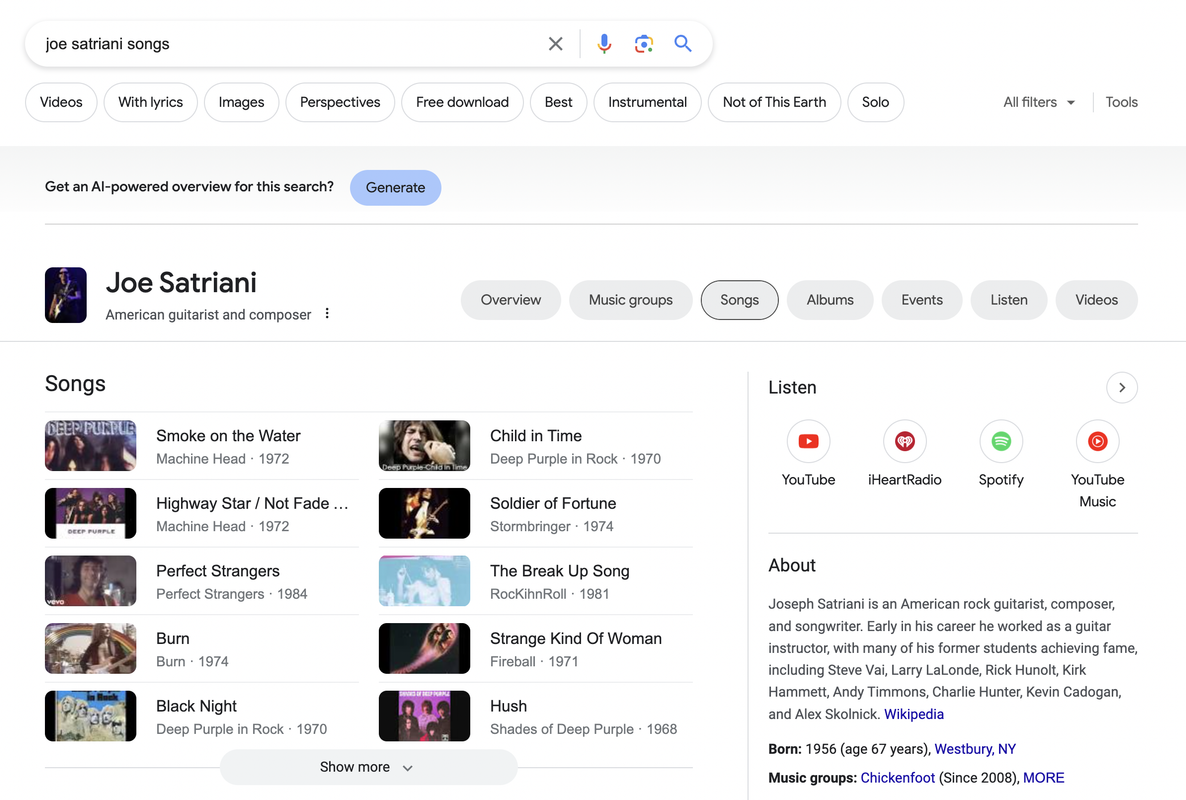The width and height of the screenshot is (1186, 800).
Task: Show MORE music groups
Action: coord(1044,777)
